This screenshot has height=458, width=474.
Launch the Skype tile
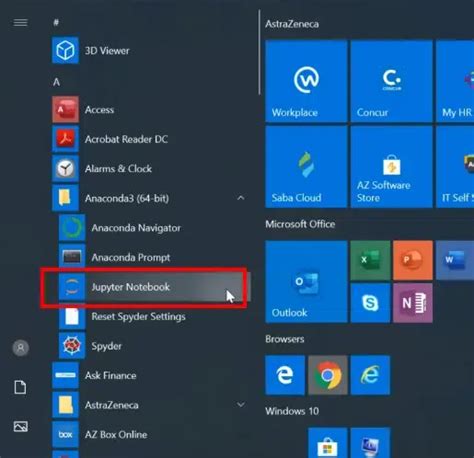(x=370, y=303)
